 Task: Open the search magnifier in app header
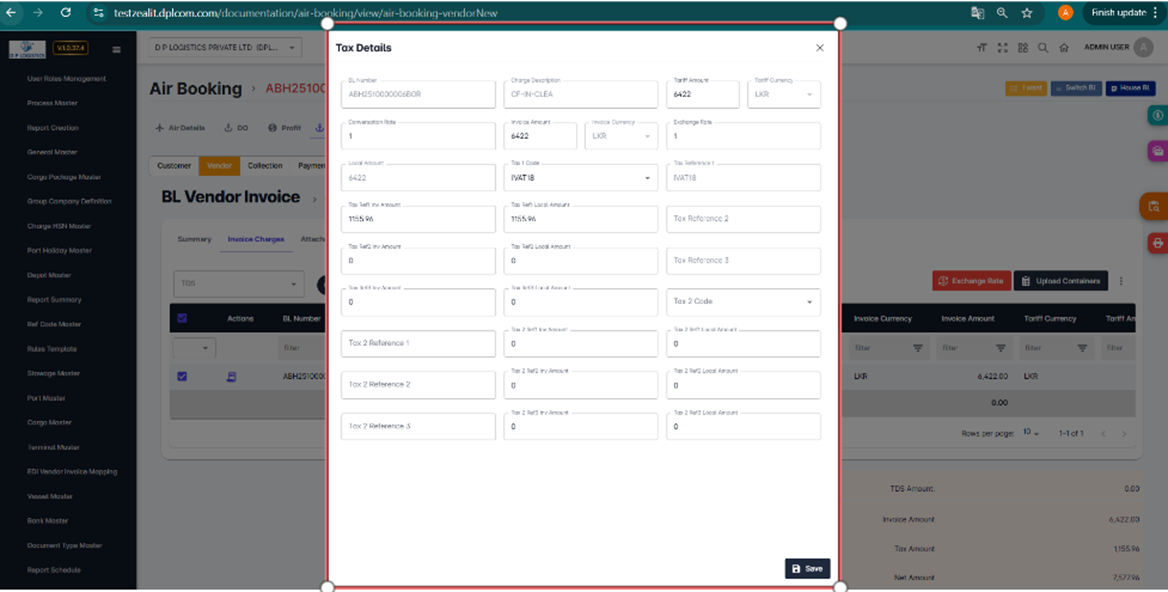point(1043,47)
